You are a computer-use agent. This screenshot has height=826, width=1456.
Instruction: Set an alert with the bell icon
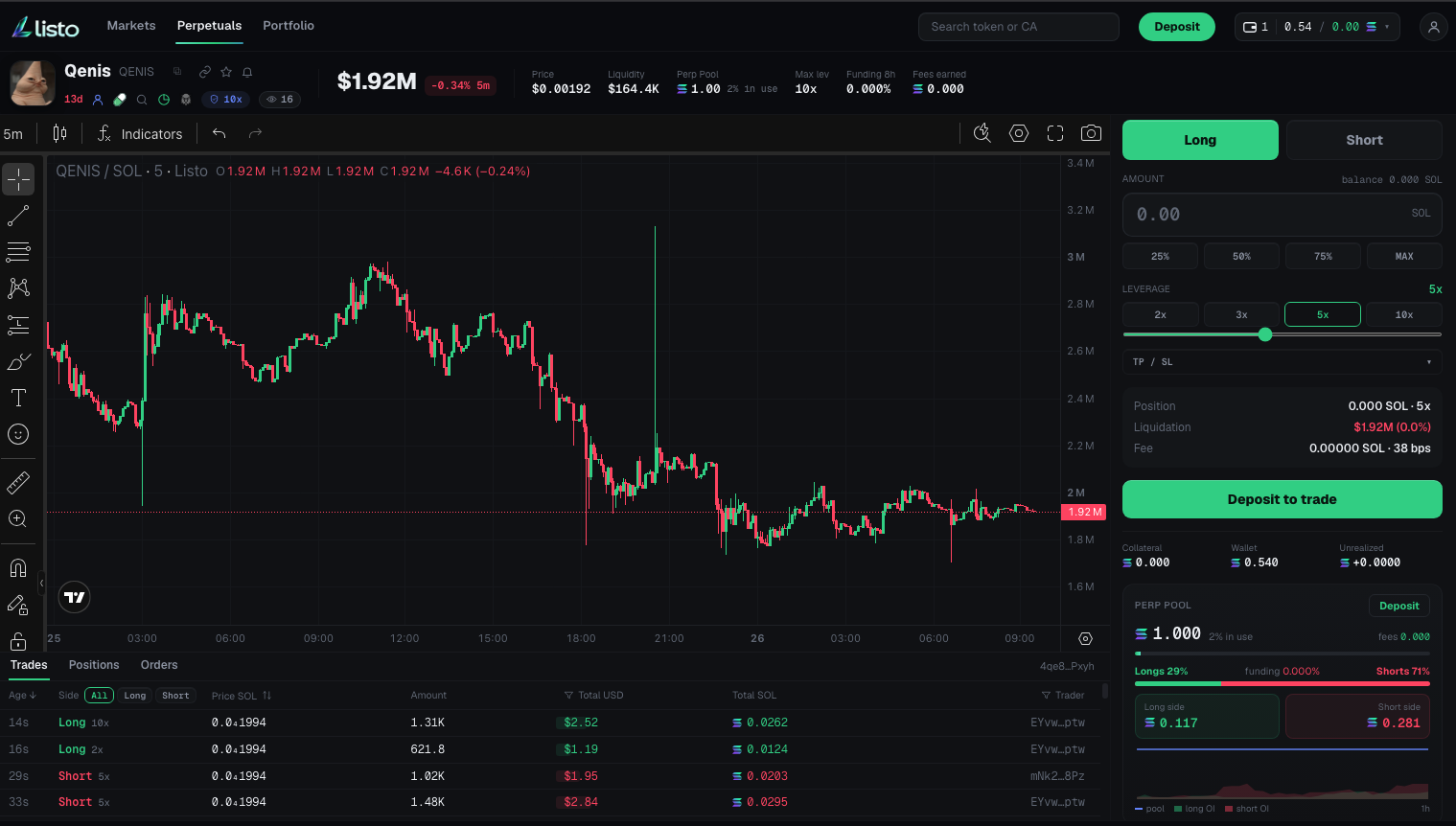[x=247, y=72]
